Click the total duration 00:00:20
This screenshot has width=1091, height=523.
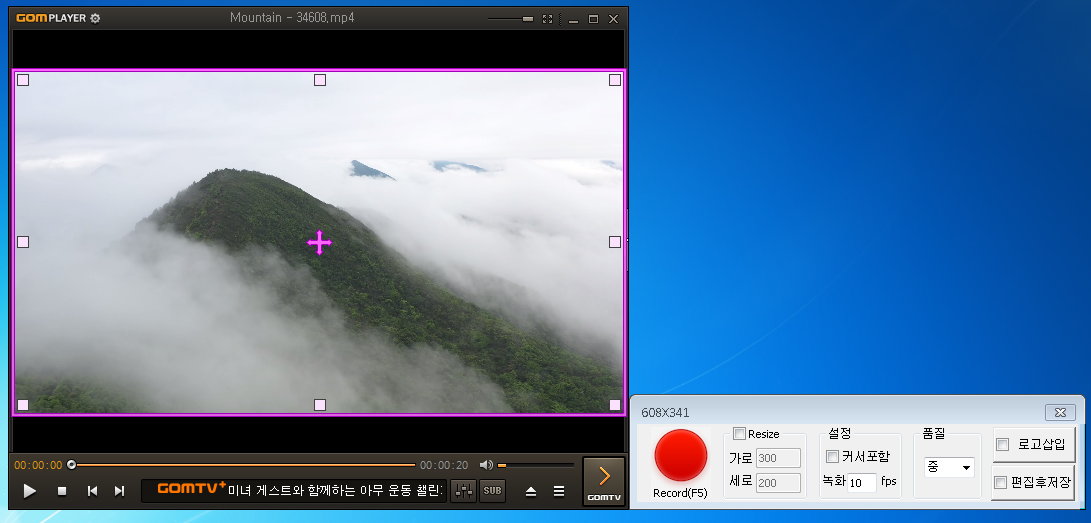(x=444, y=465)
